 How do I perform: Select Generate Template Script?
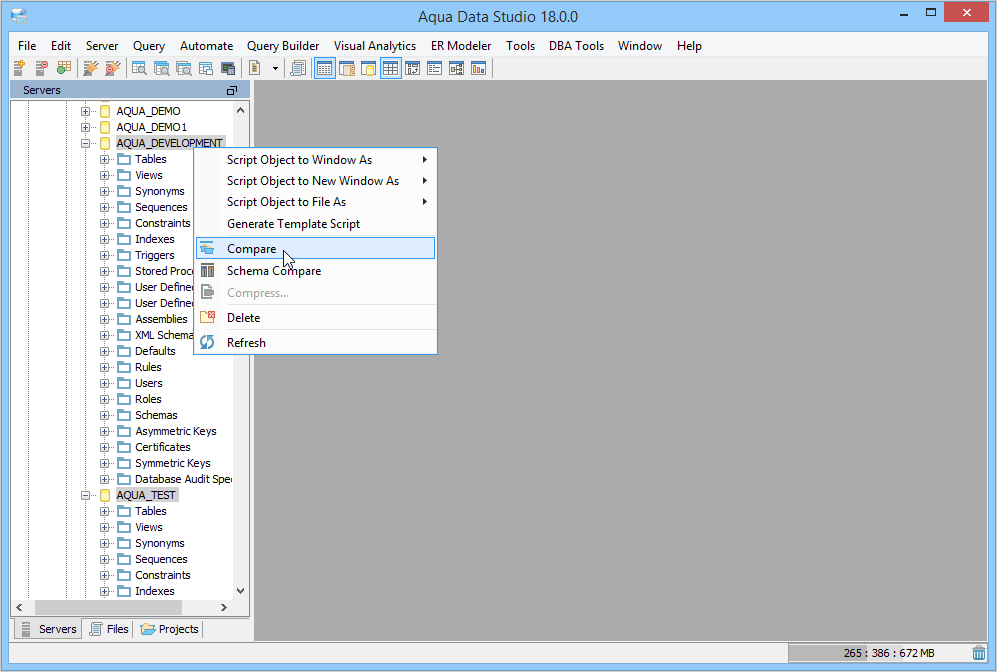click(x=315, y=224)
